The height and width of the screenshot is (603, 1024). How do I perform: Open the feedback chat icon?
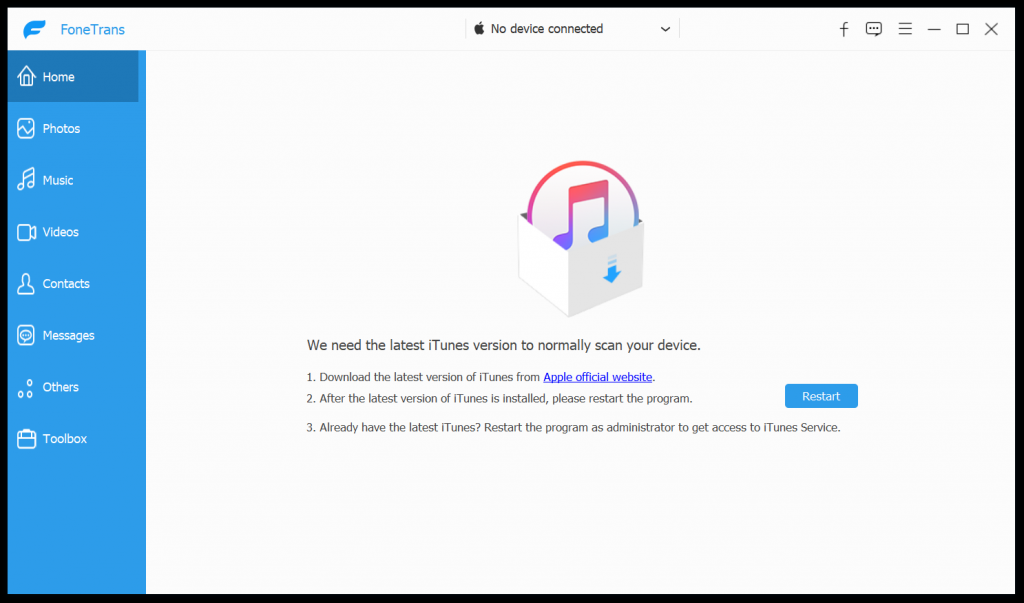pos(874,29)
